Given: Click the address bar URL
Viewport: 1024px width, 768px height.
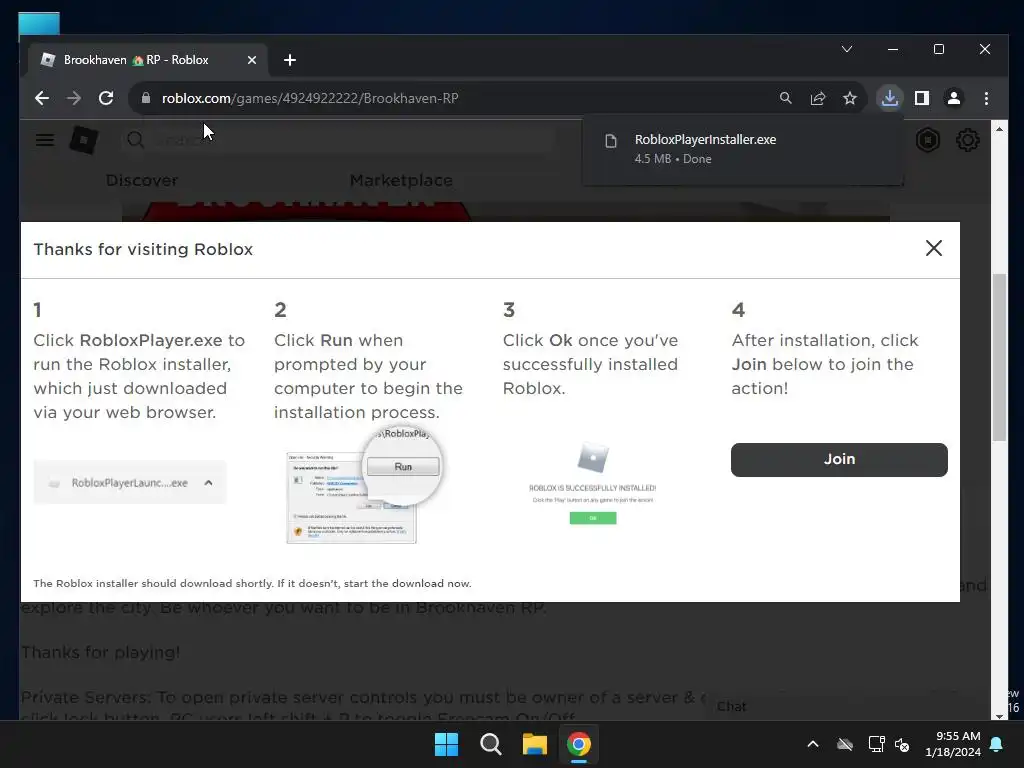Looking at the screenshot, I should coord(310,99).
